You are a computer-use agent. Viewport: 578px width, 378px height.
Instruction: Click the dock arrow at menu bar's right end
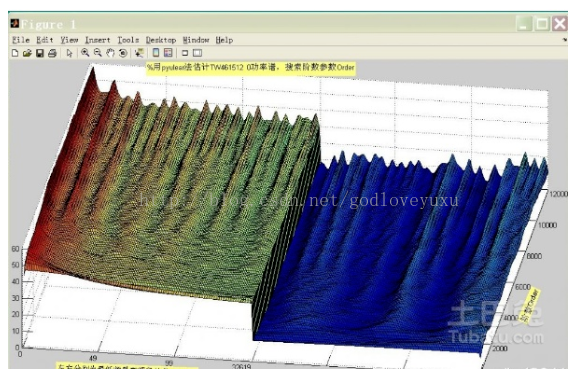[x=564, y=39]
